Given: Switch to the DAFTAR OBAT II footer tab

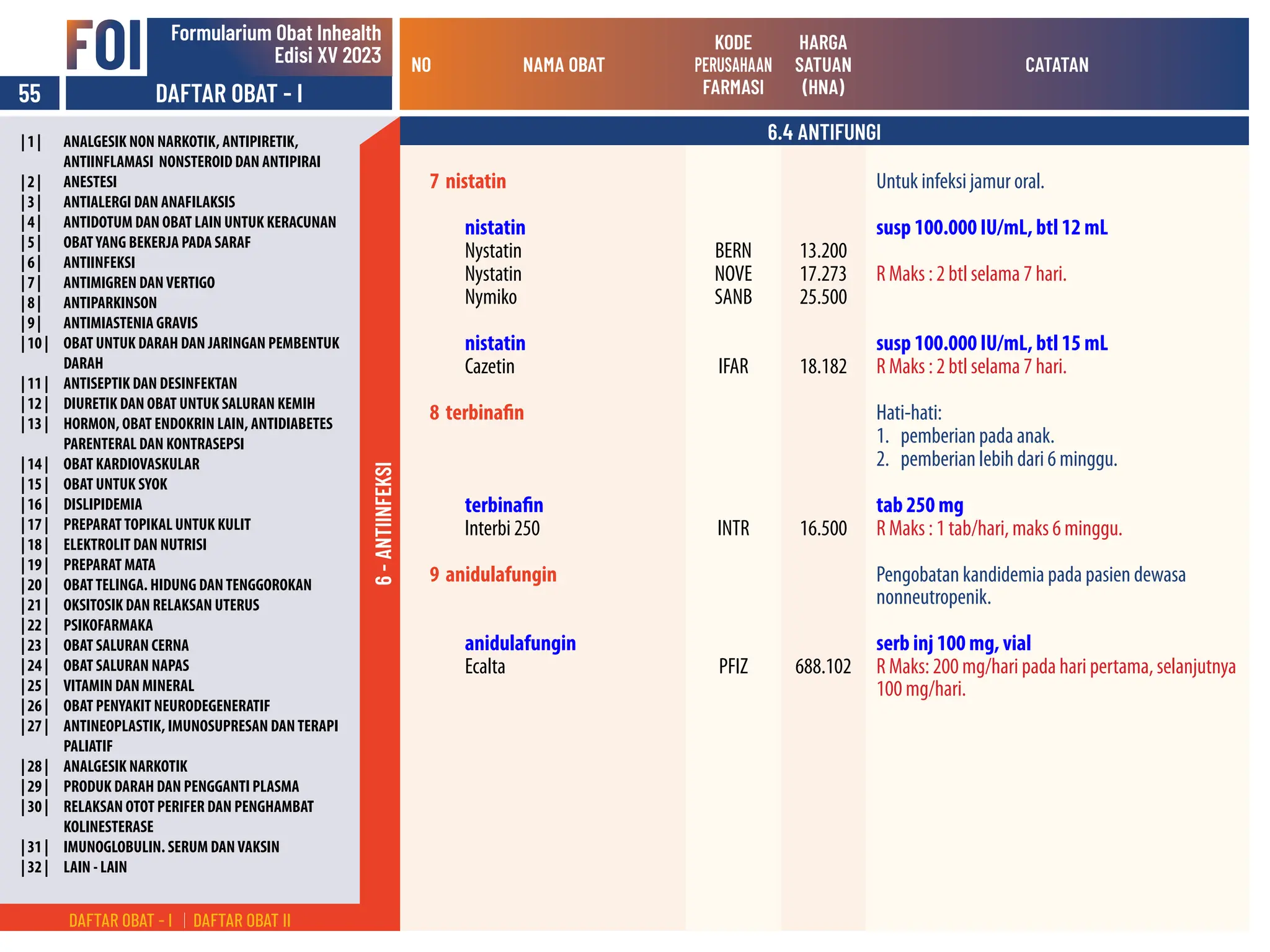Looking at the screenshot, I should (241, 920).
